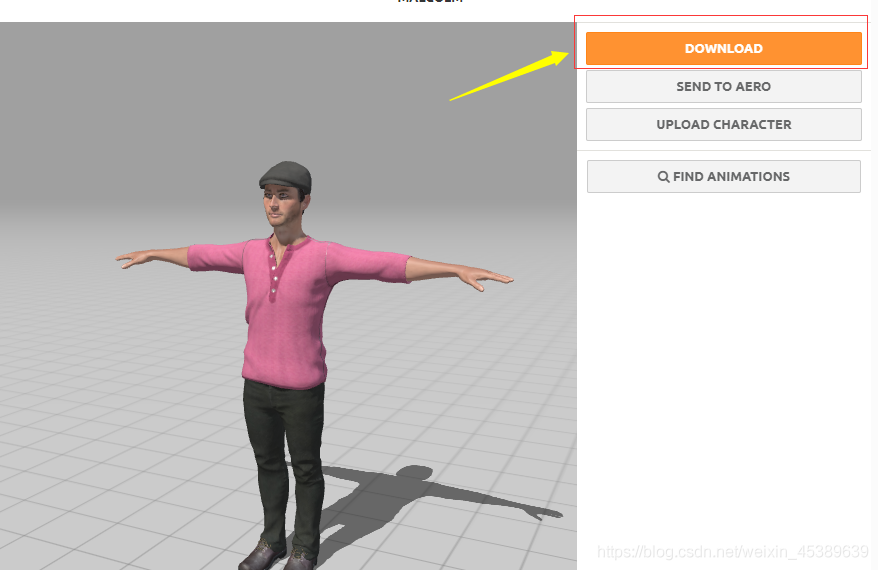The image size is (878, 570).
Task: Open the UPLOAD CHARACTER dialog
Action: 723,124
